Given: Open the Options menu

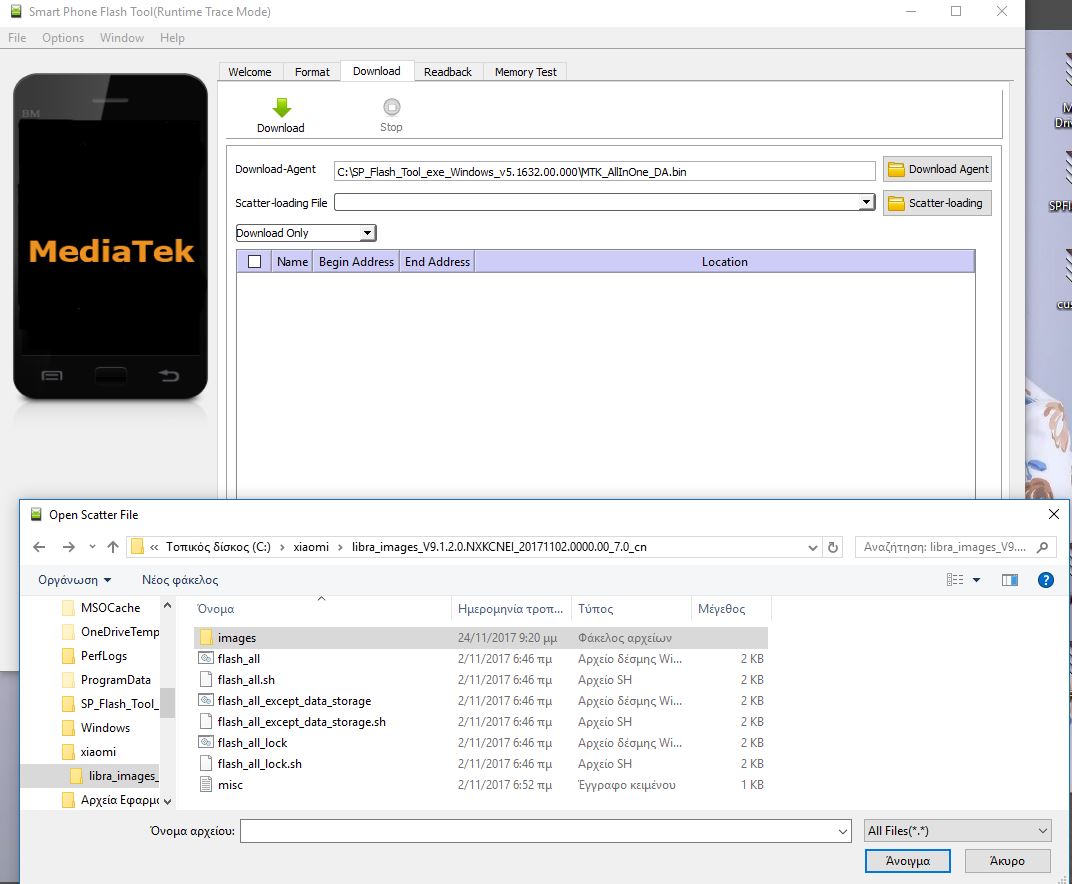Looking at the screenshot, I should point(63,38).
